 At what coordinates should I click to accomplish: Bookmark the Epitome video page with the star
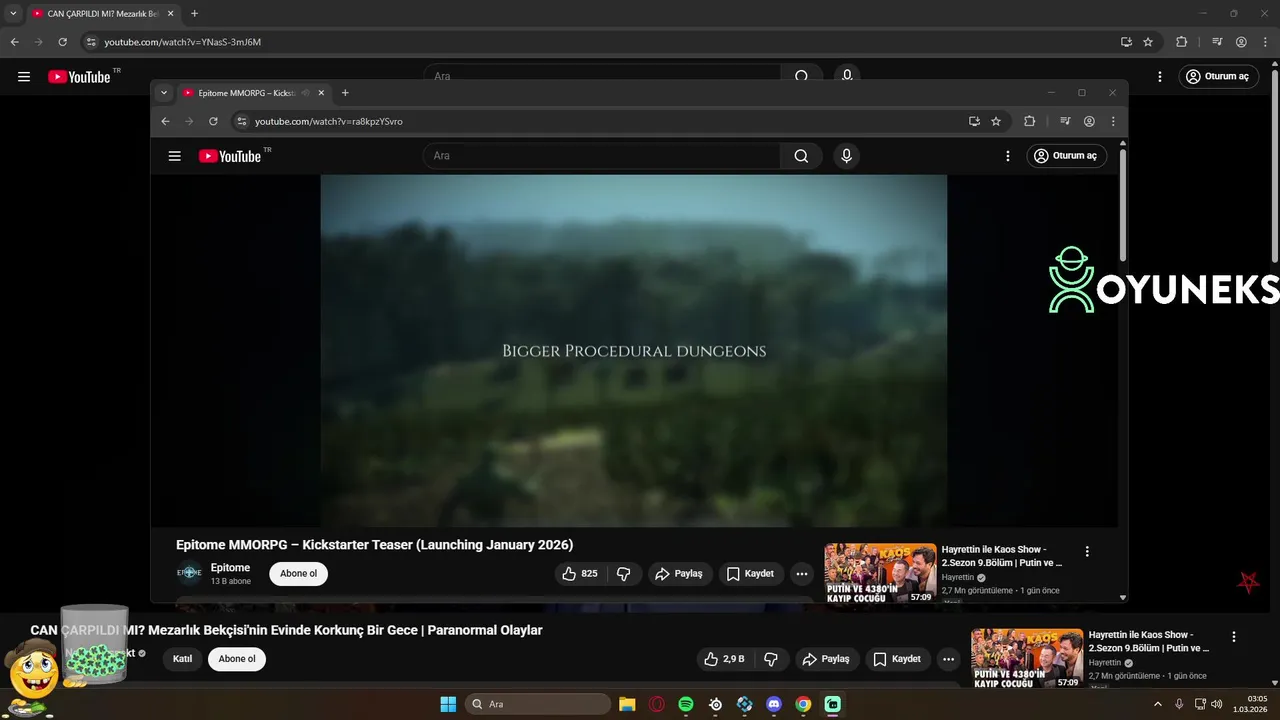tap(996, 121)
